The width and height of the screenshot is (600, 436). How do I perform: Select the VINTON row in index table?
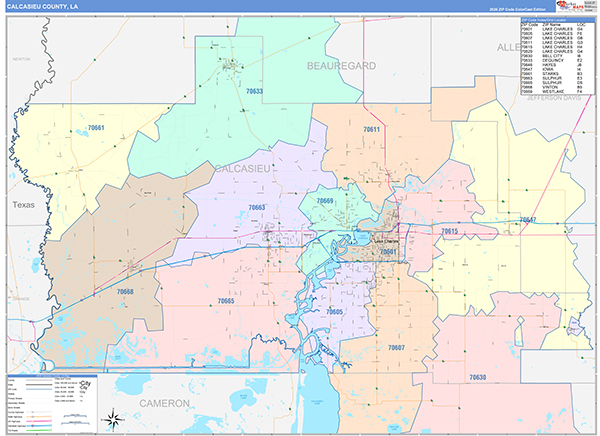coord(558,87)
